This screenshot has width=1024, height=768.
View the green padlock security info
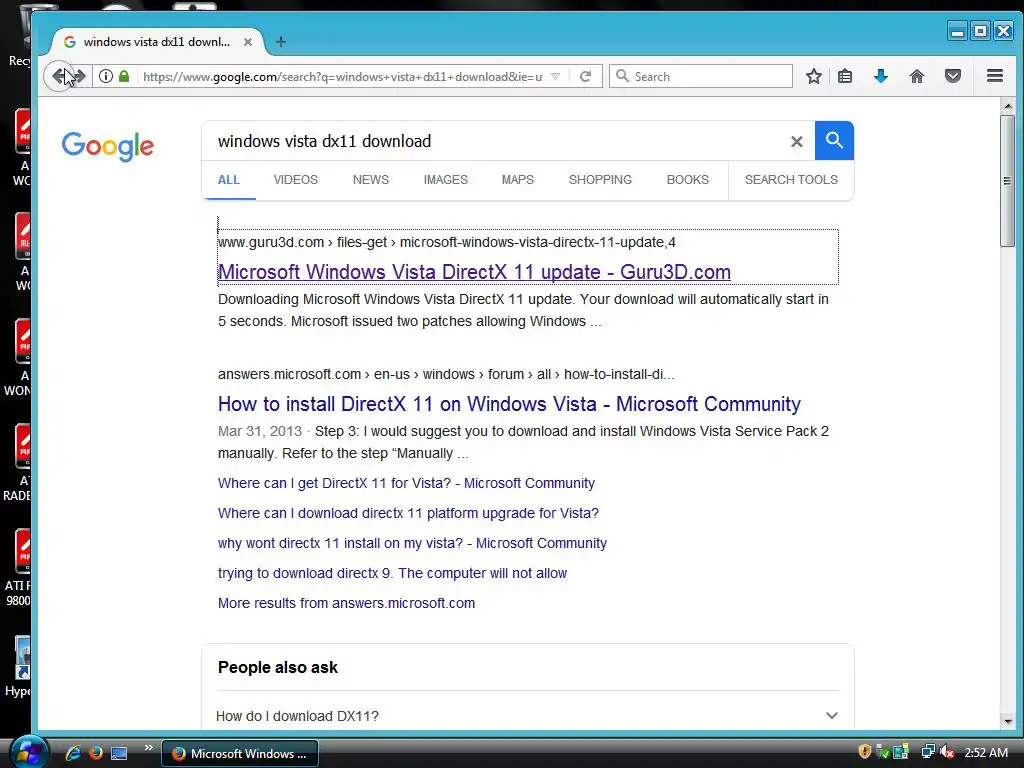(124, 76)
